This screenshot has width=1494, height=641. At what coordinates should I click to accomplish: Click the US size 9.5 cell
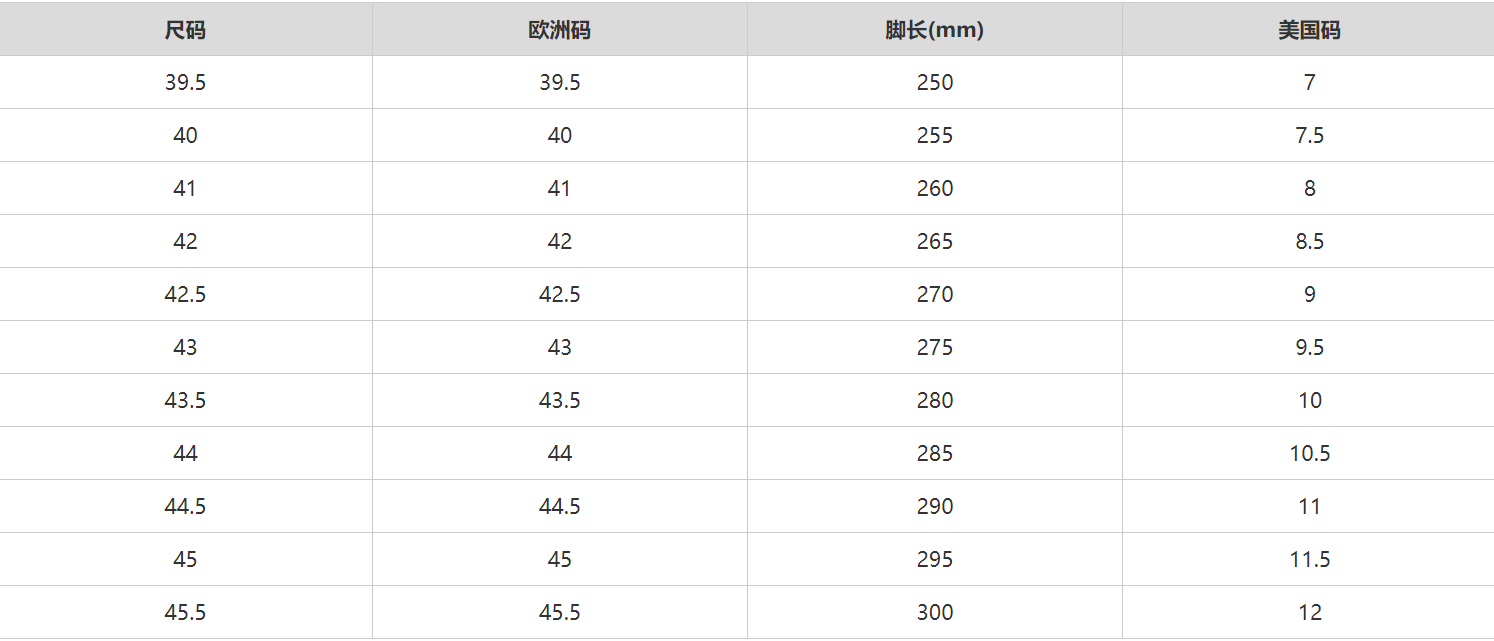tap(1309, 347)
